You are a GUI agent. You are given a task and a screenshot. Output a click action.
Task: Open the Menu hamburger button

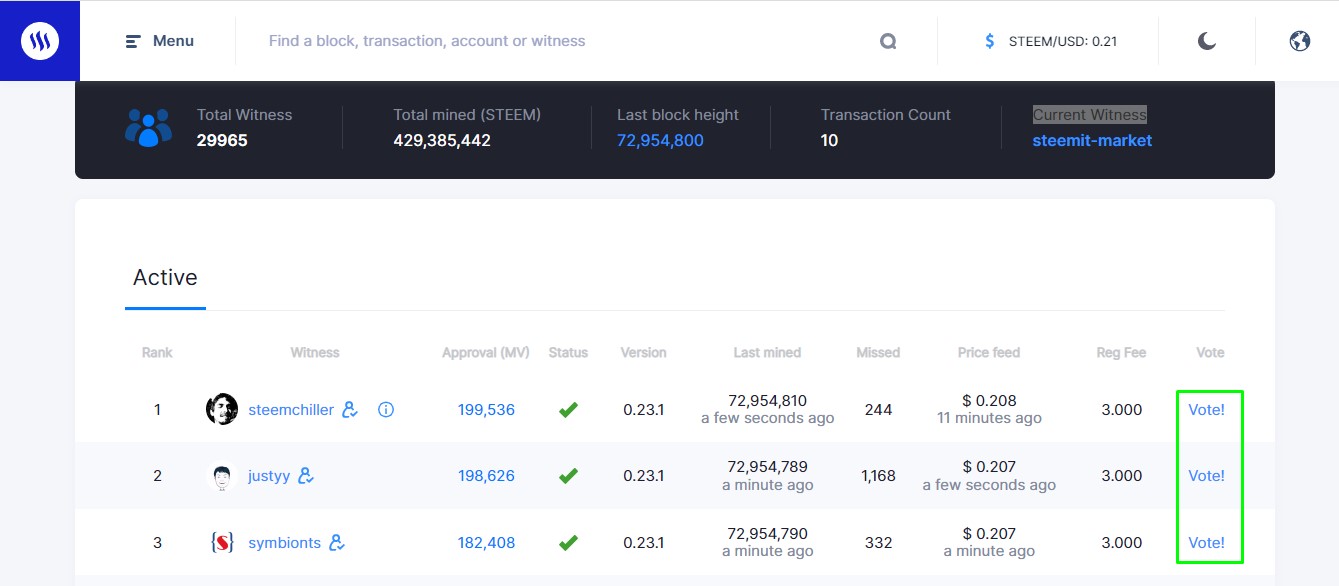160,41
